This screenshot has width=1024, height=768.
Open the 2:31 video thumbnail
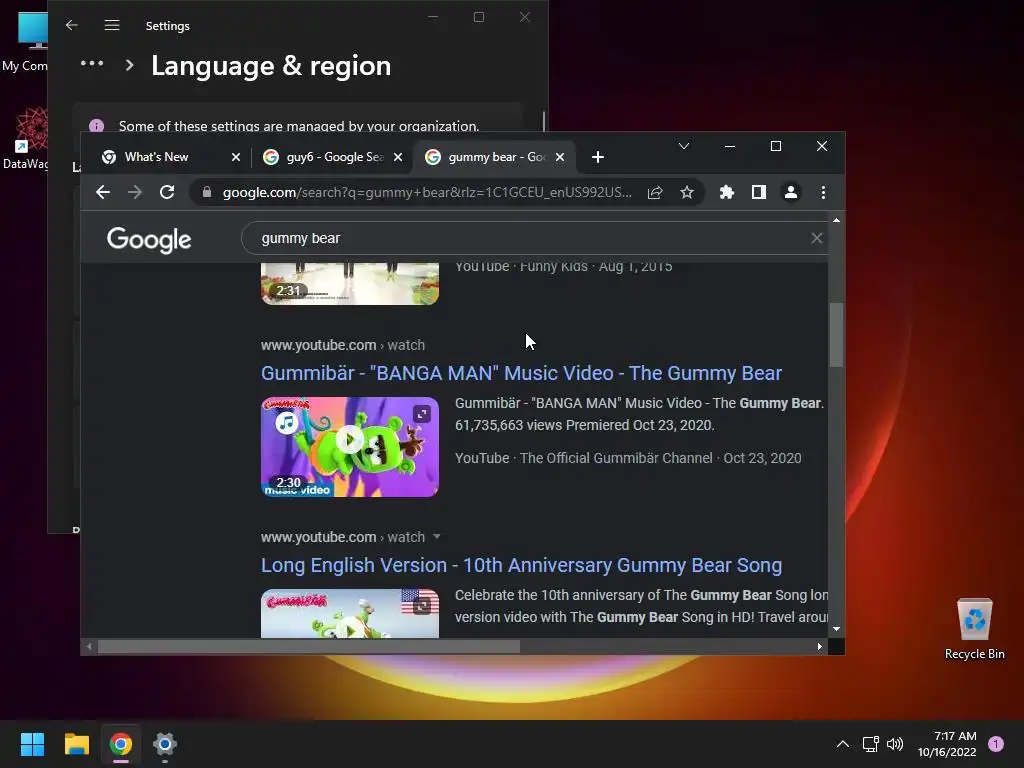pyautogui.click(x=350, y=283)
